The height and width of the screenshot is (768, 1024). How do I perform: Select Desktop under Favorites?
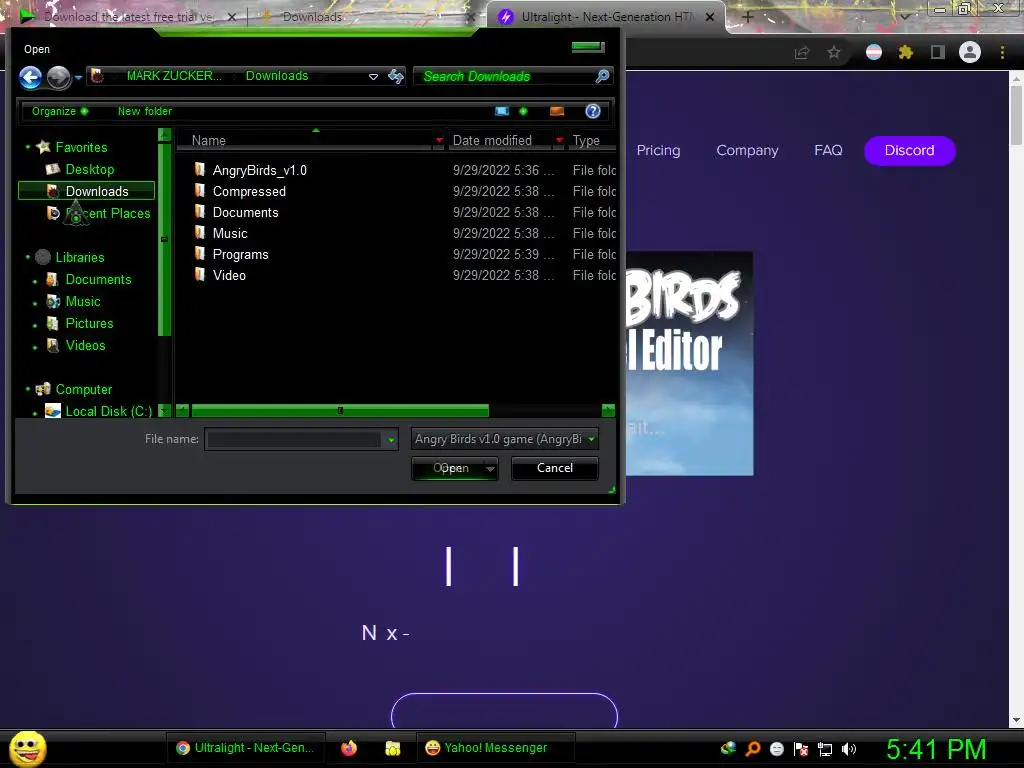[89, 169]
